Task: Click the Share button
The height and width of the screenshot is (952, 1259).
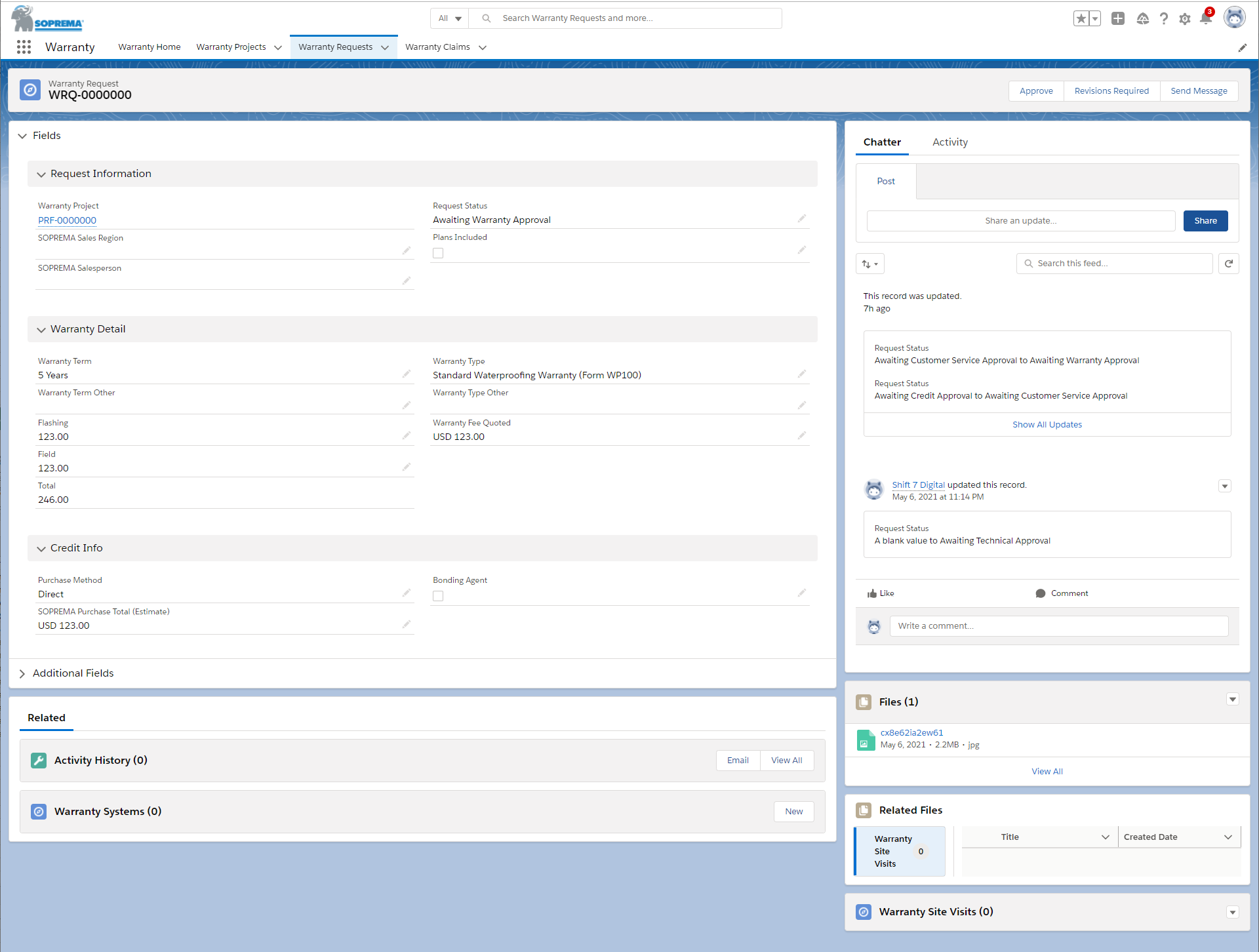Action: (1205, 221)
